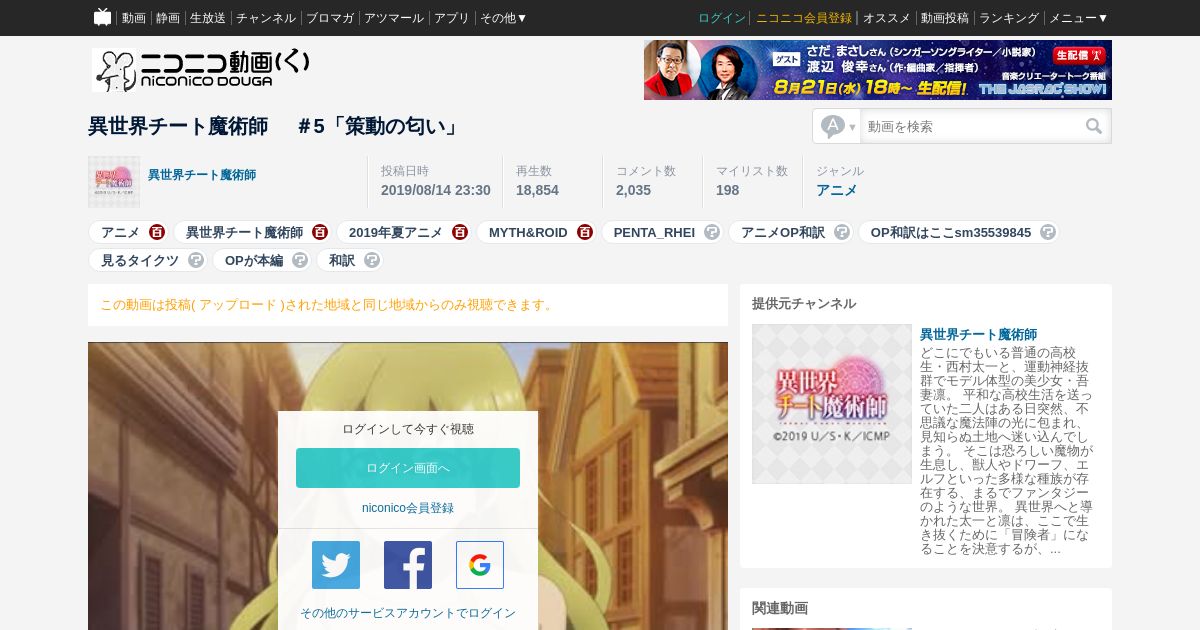Click the gray icon beside PENTA_RHEI tag

(712, 232)
